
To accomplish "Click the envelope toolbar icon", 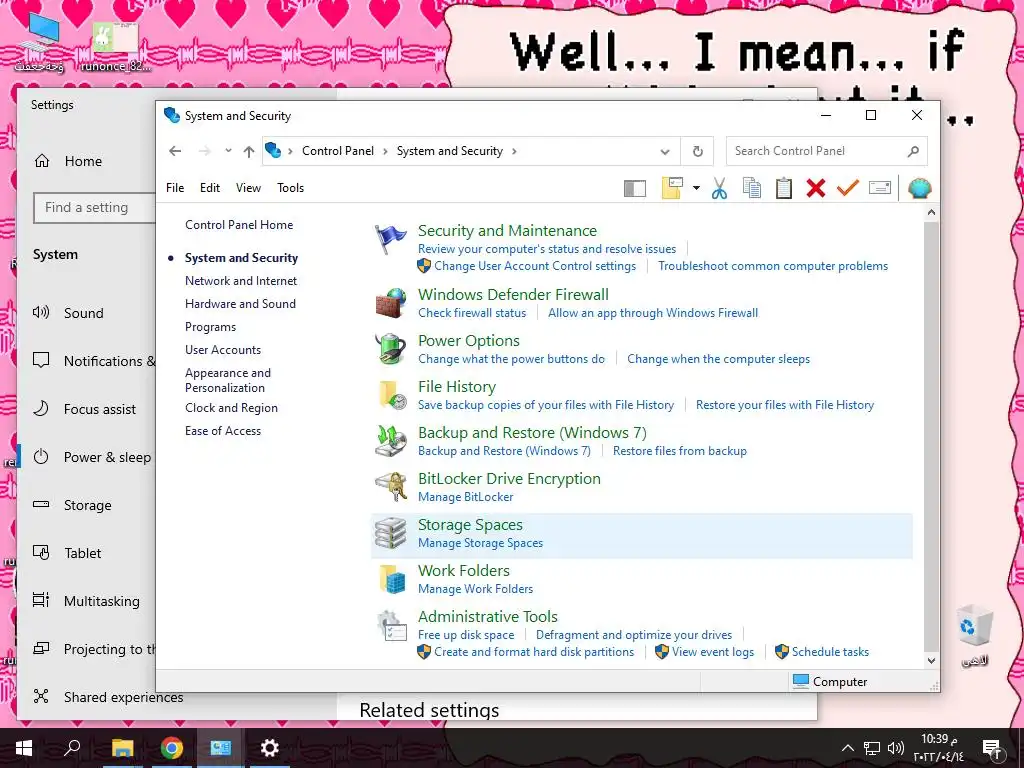I will point(880,188).
